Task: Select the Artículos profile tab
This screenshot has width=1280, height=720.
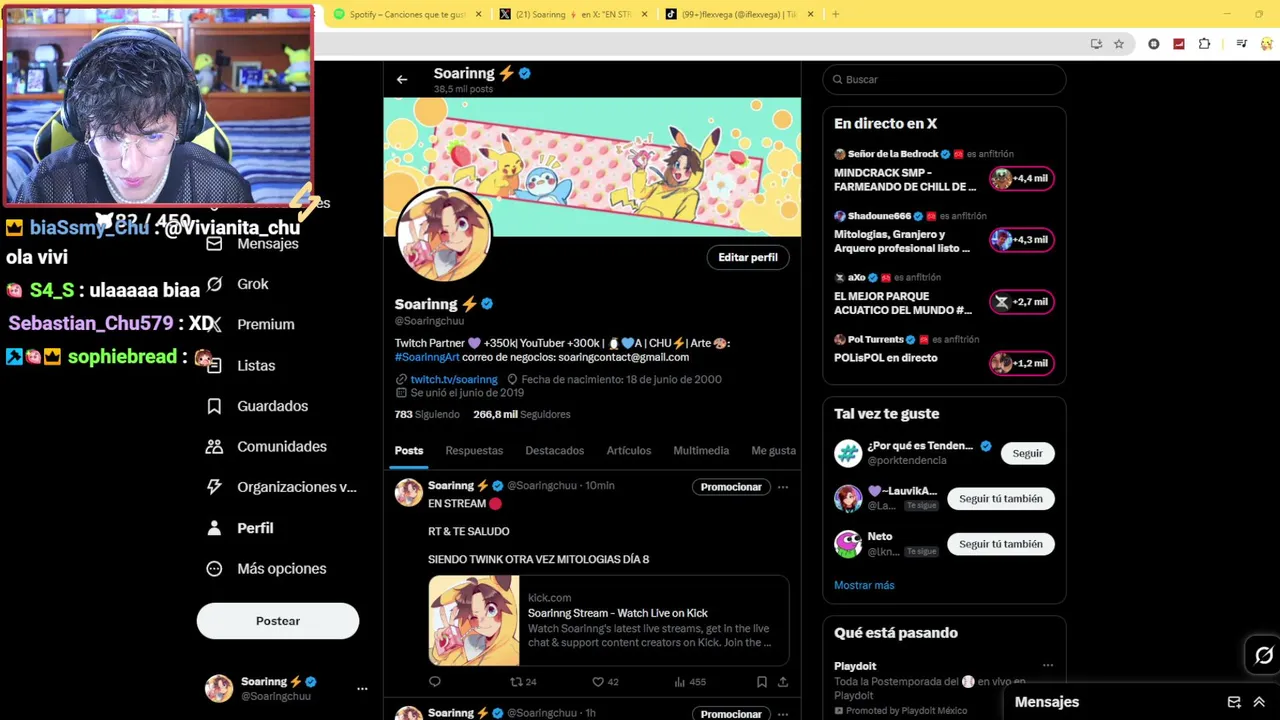Action: (629, 451)
